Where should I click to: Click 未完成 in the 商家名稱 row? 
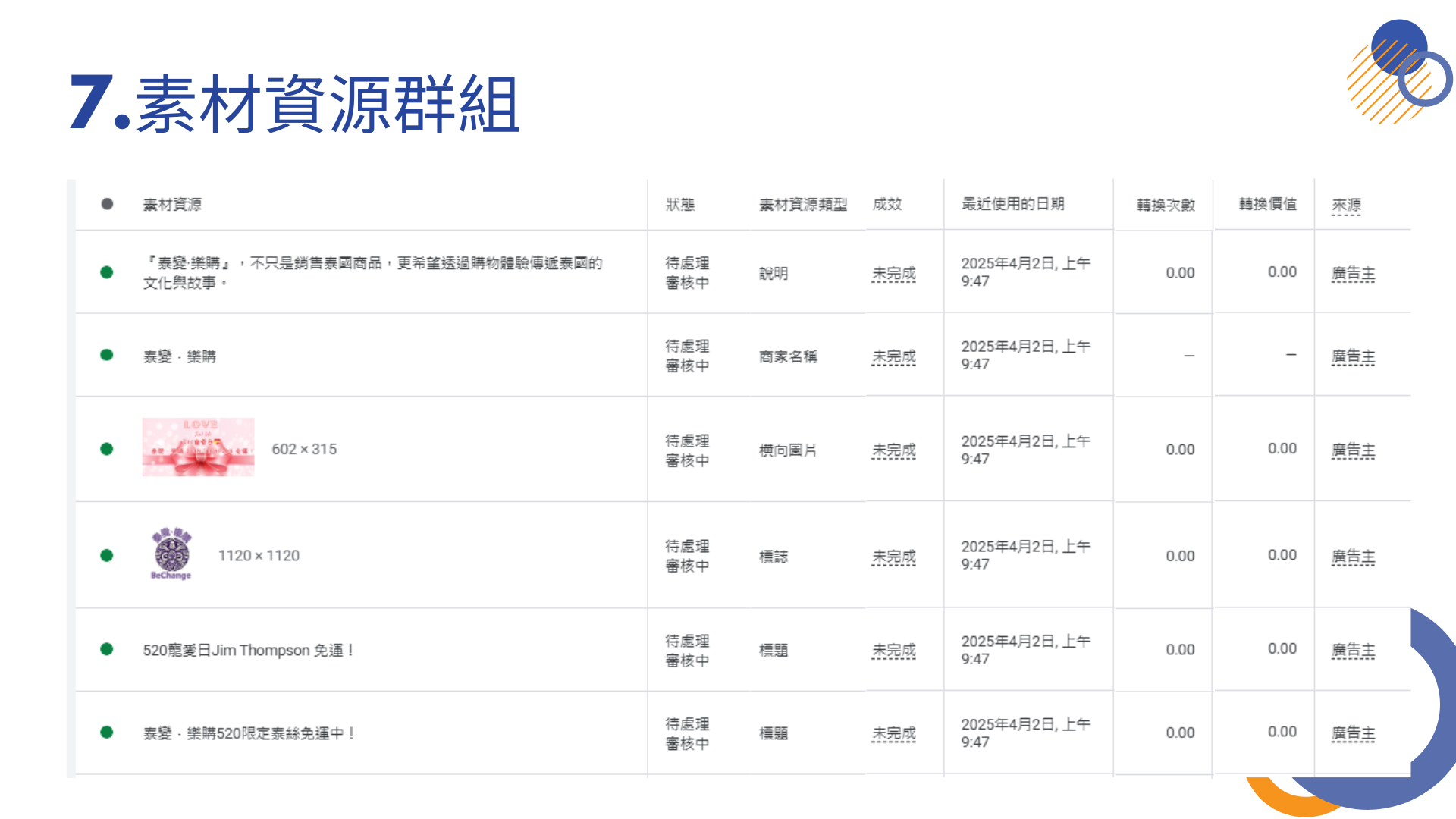coord(894,356)
